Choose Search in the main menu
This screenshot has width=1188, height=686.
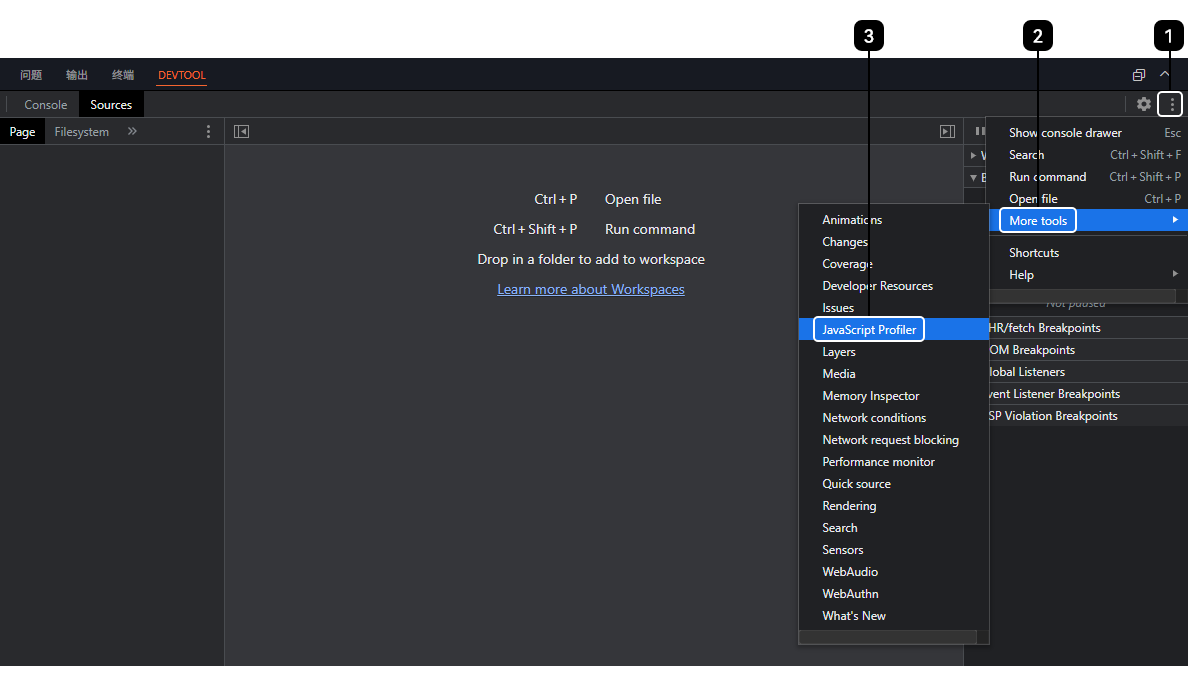tap(1088, 155)
